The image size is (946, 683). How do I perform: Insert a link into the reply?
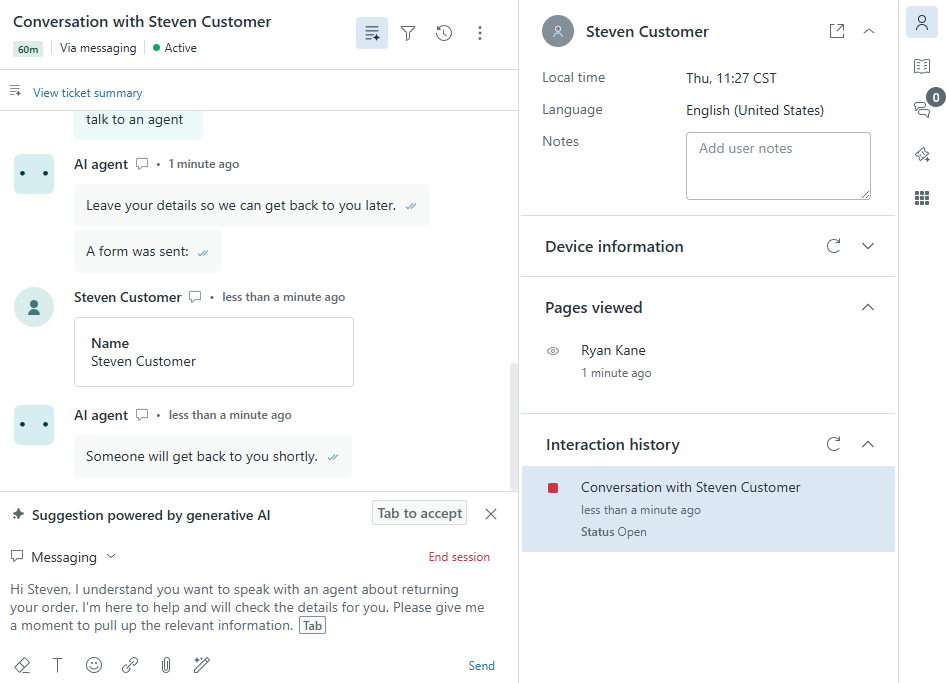tap(130, 665)
